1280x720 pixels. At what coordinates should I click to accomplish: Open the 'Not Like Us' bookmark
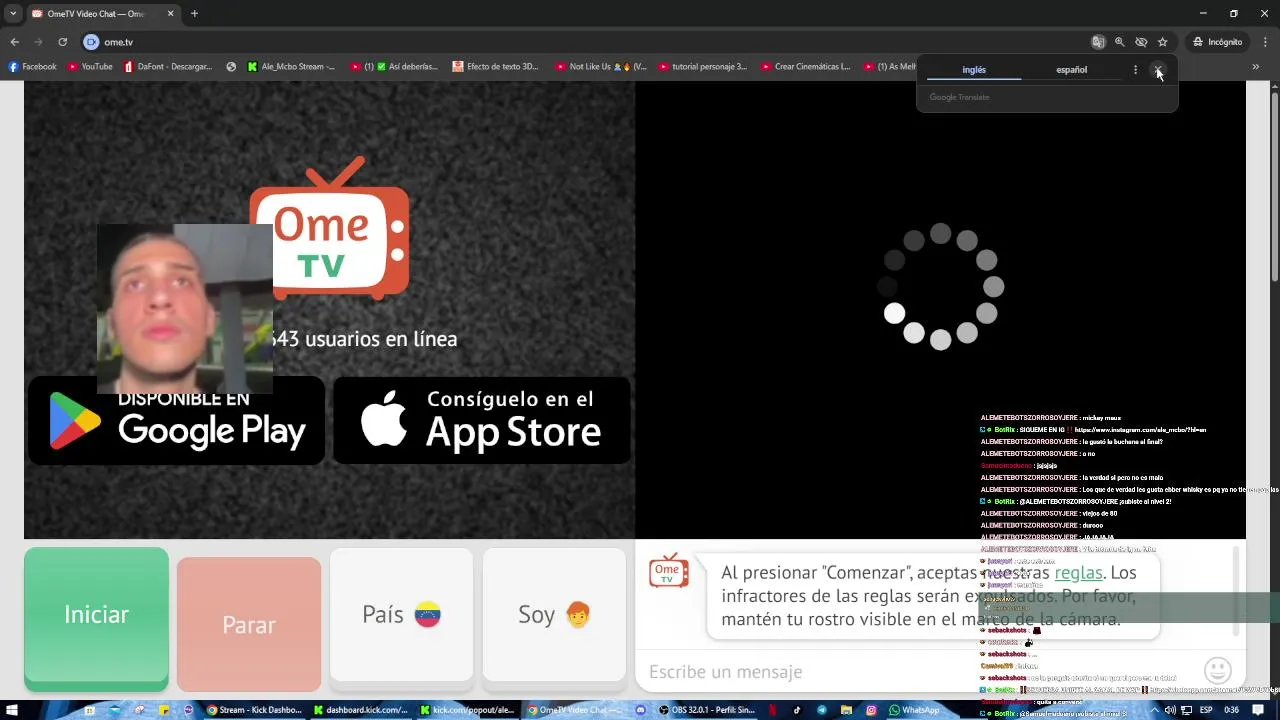(x=601, y=67)
